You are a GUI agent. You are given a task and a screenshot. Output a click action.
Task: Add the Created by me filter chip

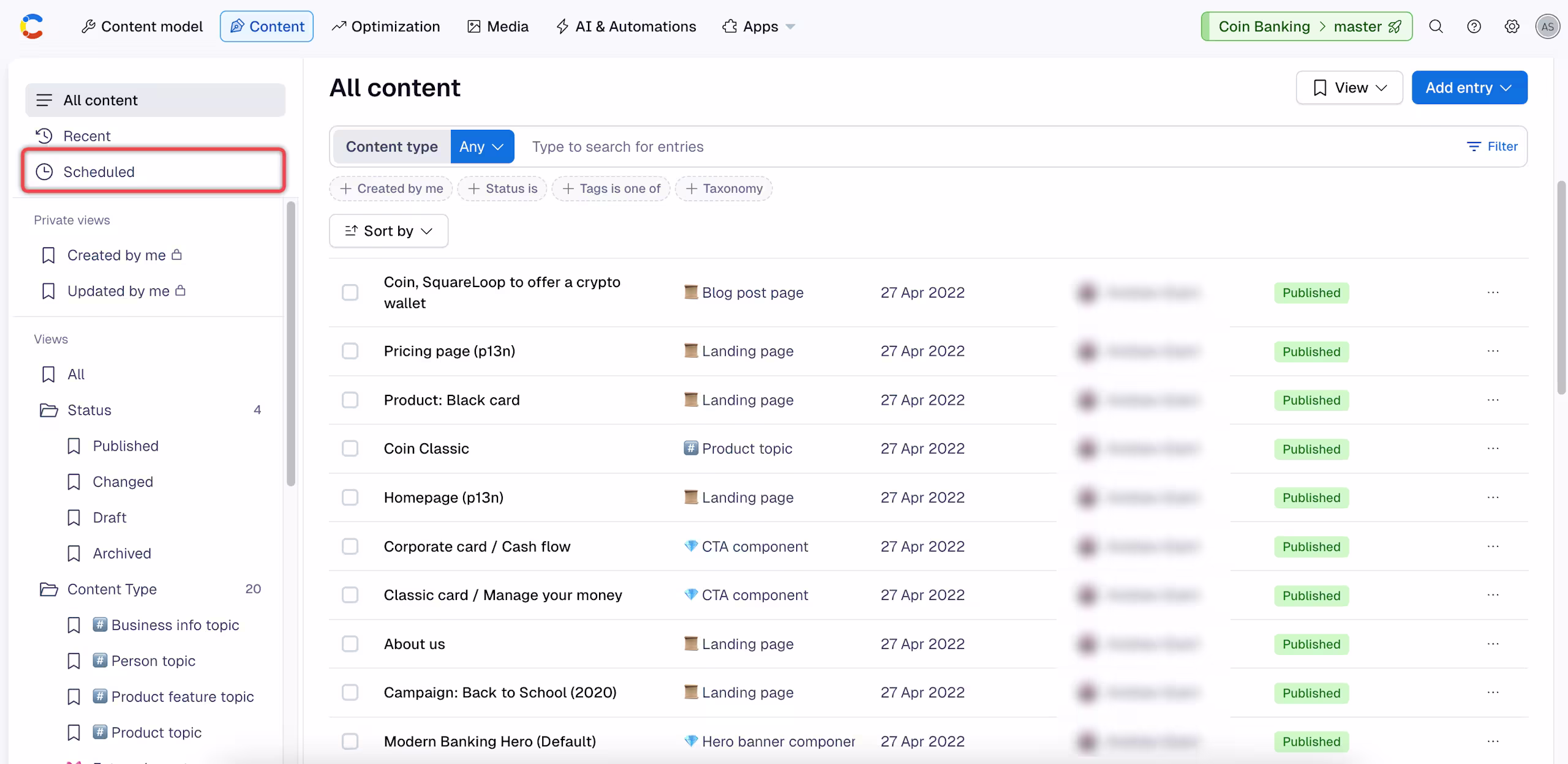click(x=391, y=189)
